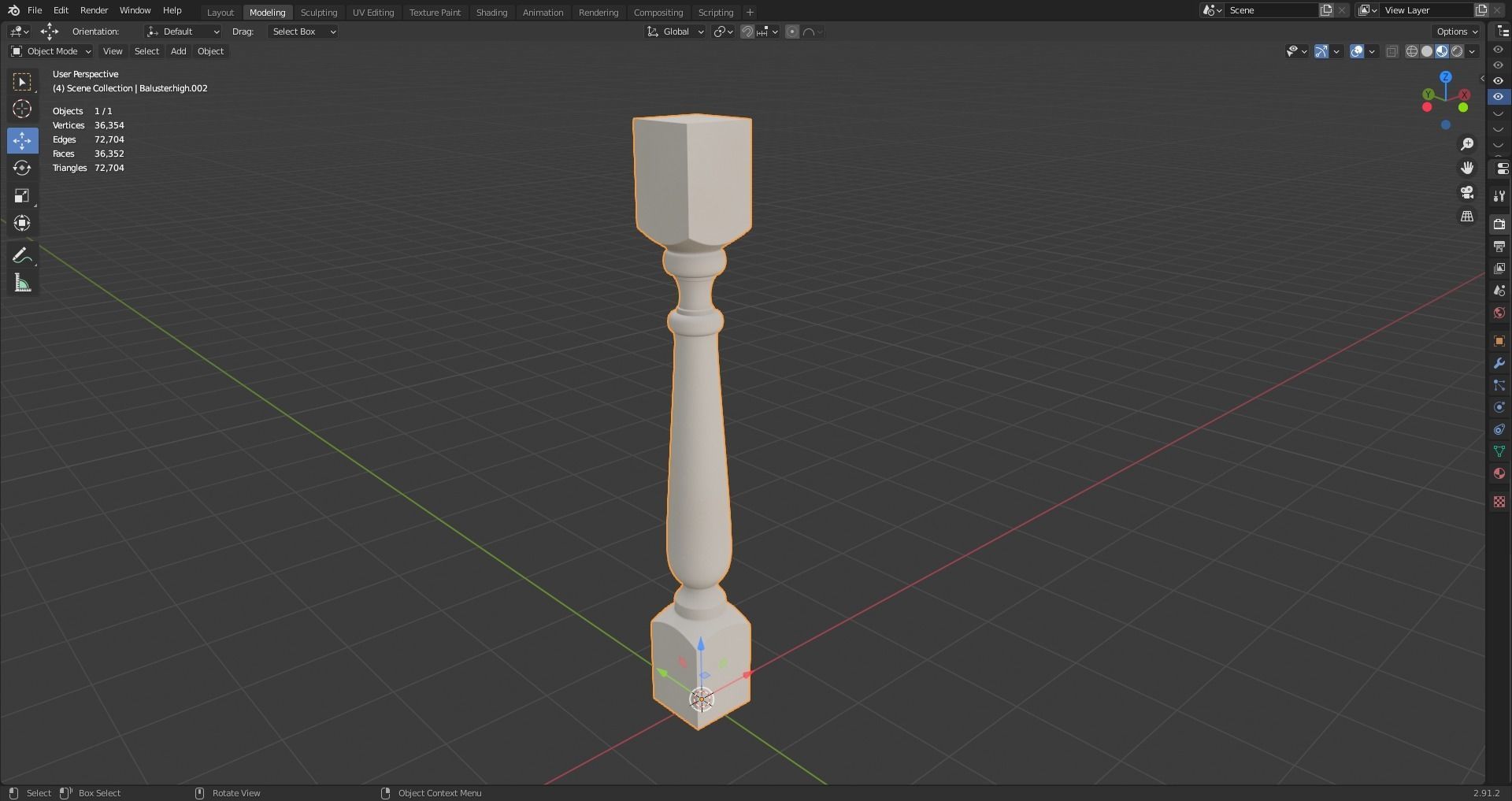This screenshot has width=1512, height=801.
Task: Open the Object Constraint properties tab
Action: [x=1499, y=429]
